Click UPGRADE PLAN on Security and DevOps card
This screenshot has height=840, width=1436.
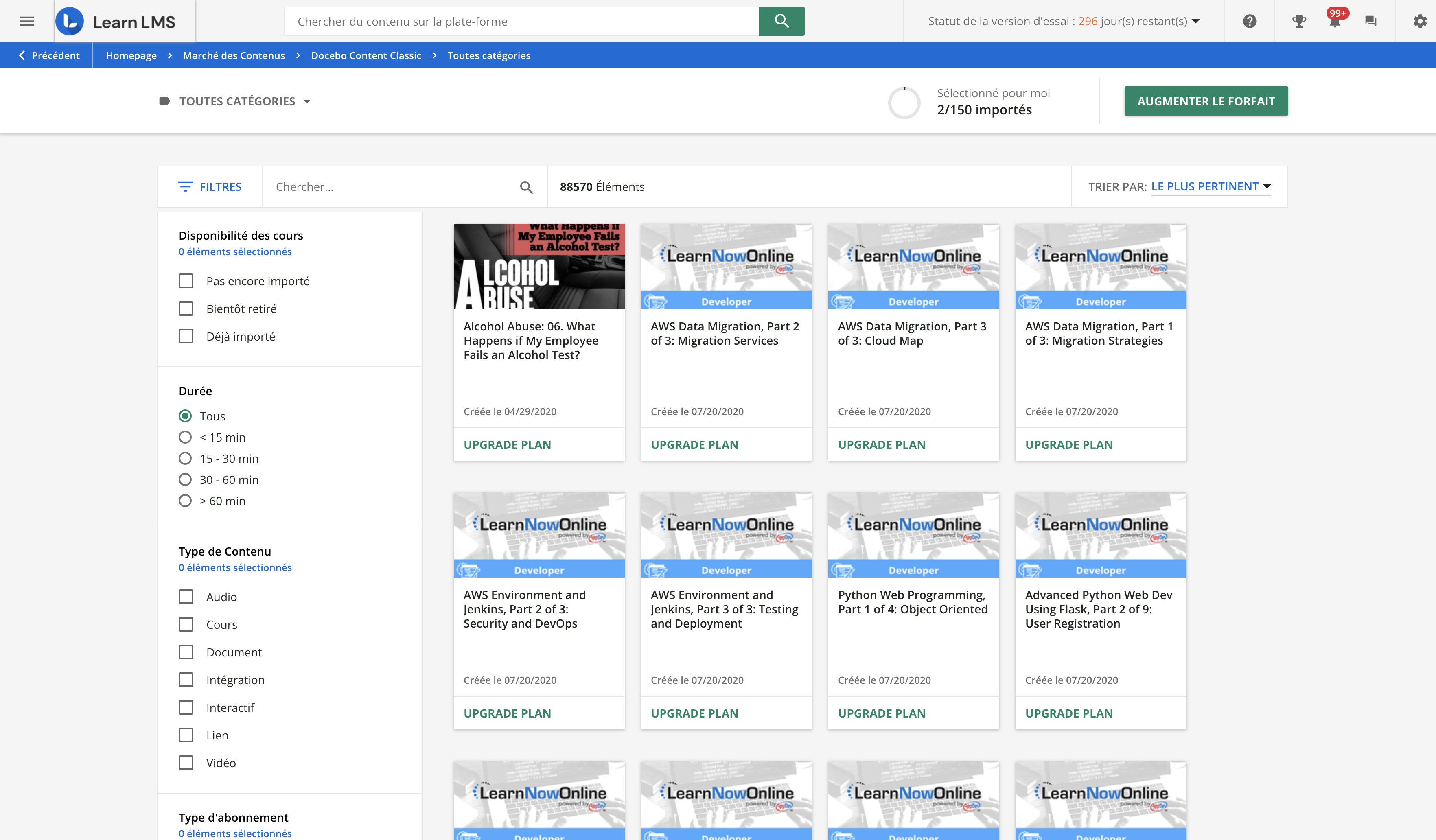[507, 713]
